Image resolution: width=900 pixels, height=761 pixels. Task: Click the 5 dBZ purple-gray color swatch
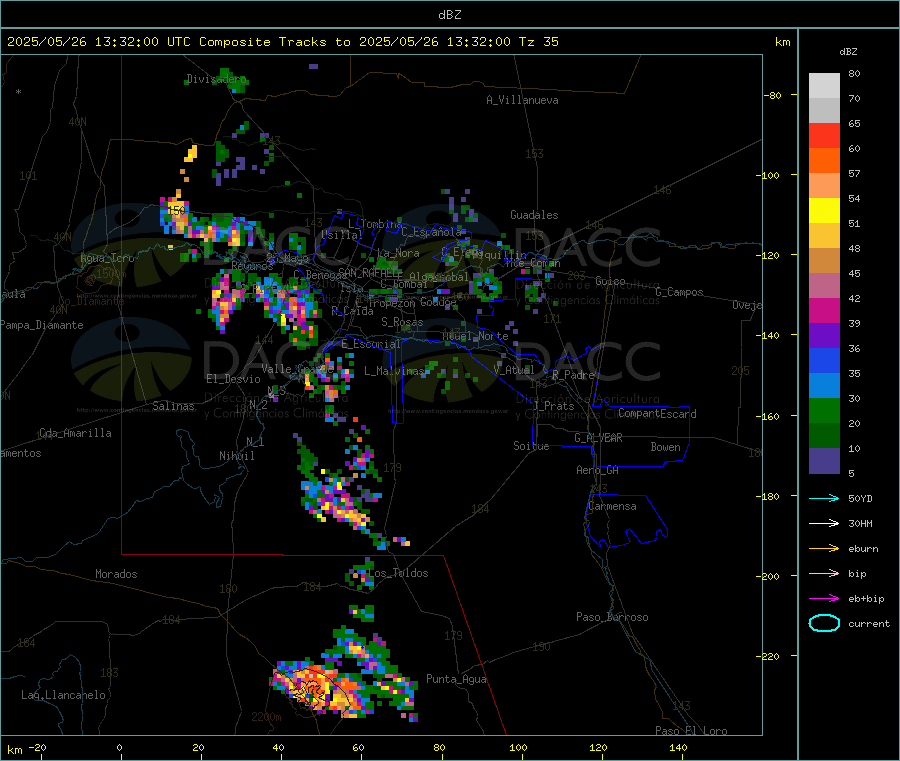point(824,461)
